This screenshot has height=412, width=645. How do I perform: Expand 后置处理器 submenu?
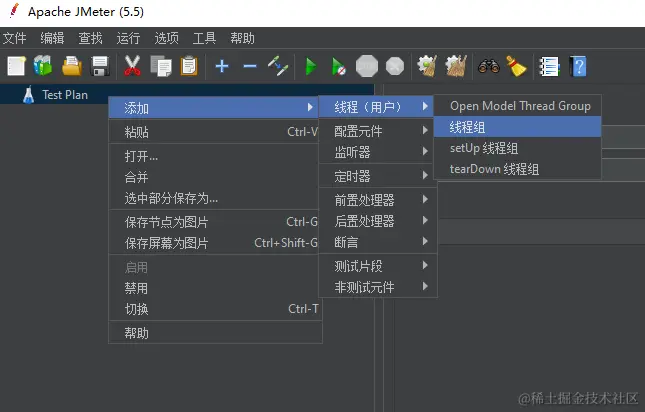376,221
